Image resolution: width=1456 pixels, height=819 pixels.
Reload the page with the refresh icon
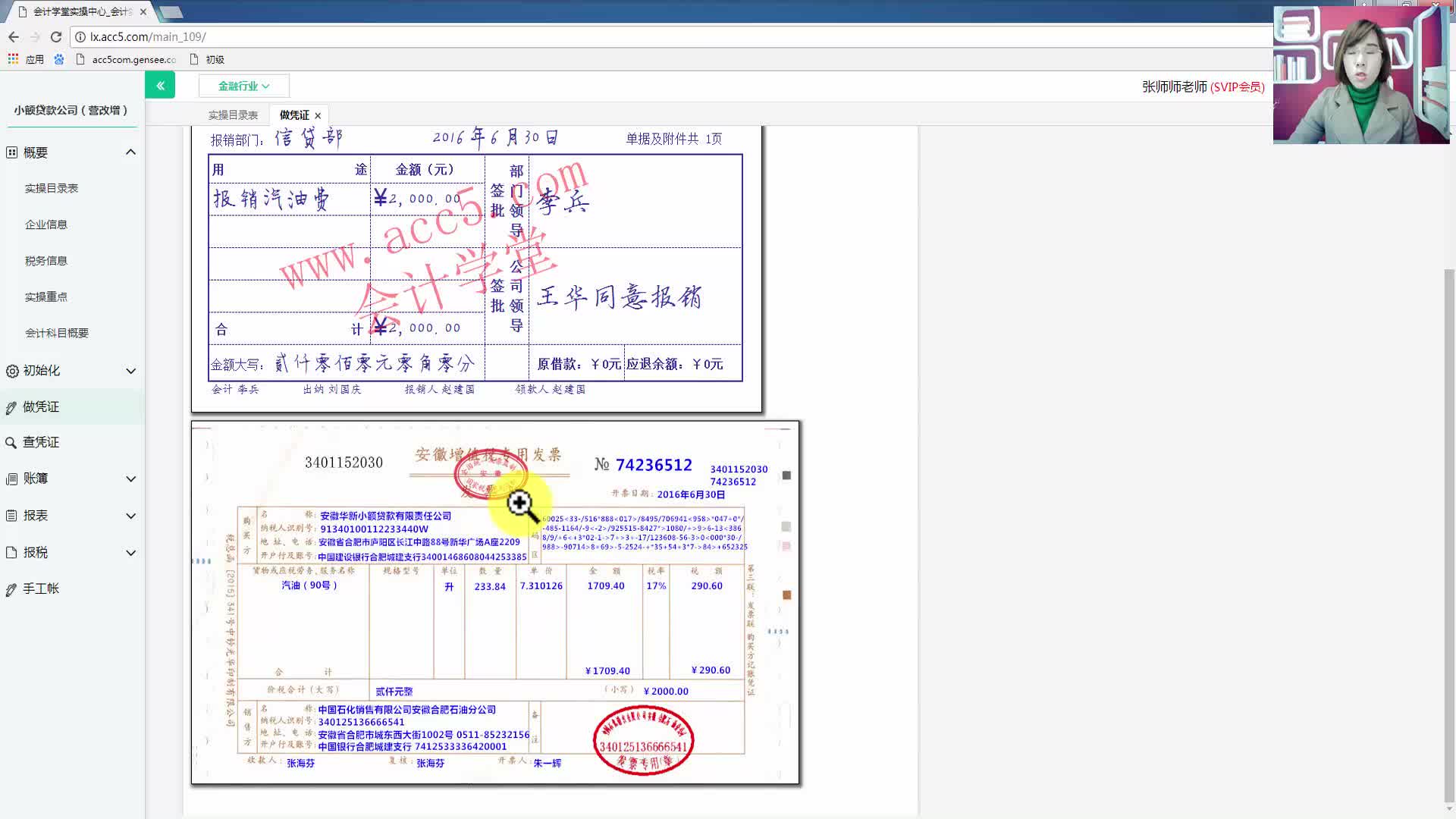55,36
